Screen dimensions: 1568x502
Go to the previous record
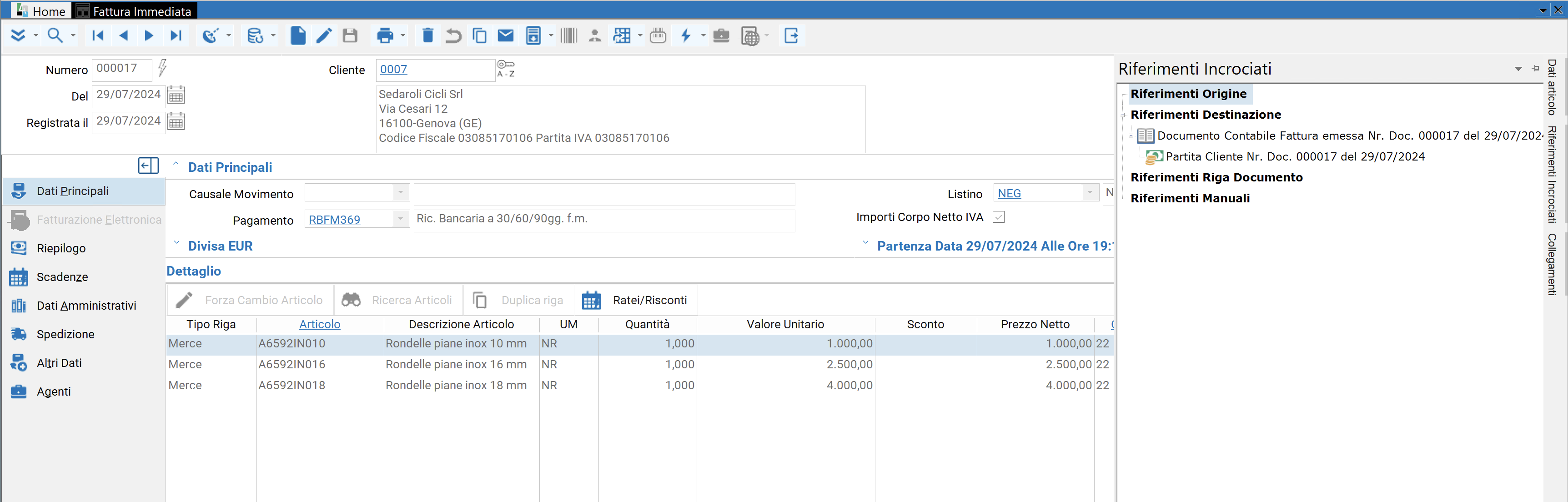124,36
